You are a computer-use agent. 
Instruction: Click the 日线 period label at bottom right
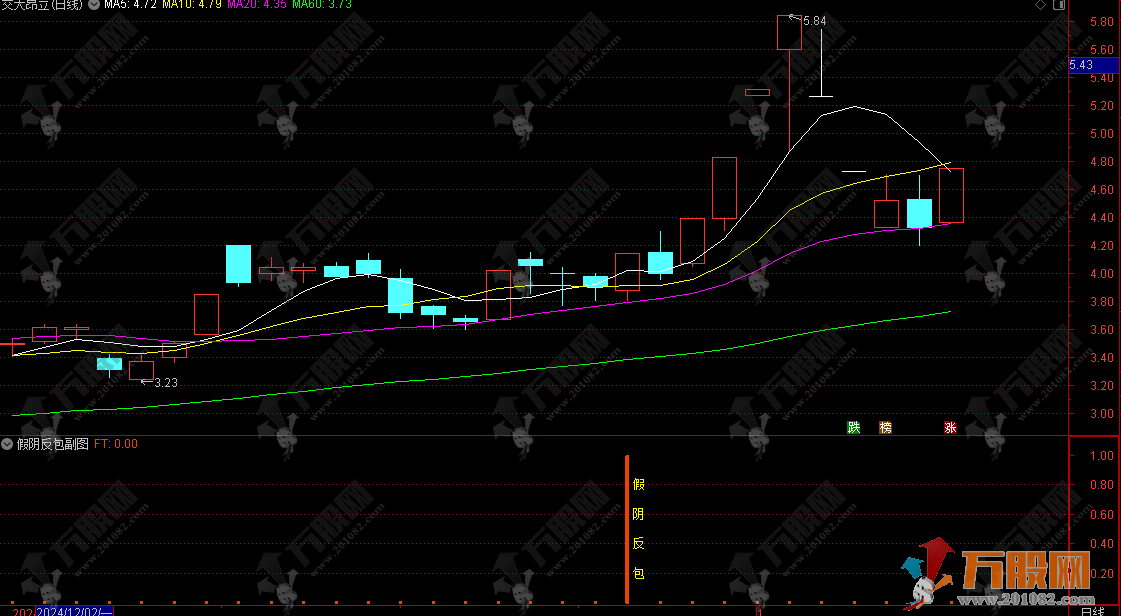1092,612
